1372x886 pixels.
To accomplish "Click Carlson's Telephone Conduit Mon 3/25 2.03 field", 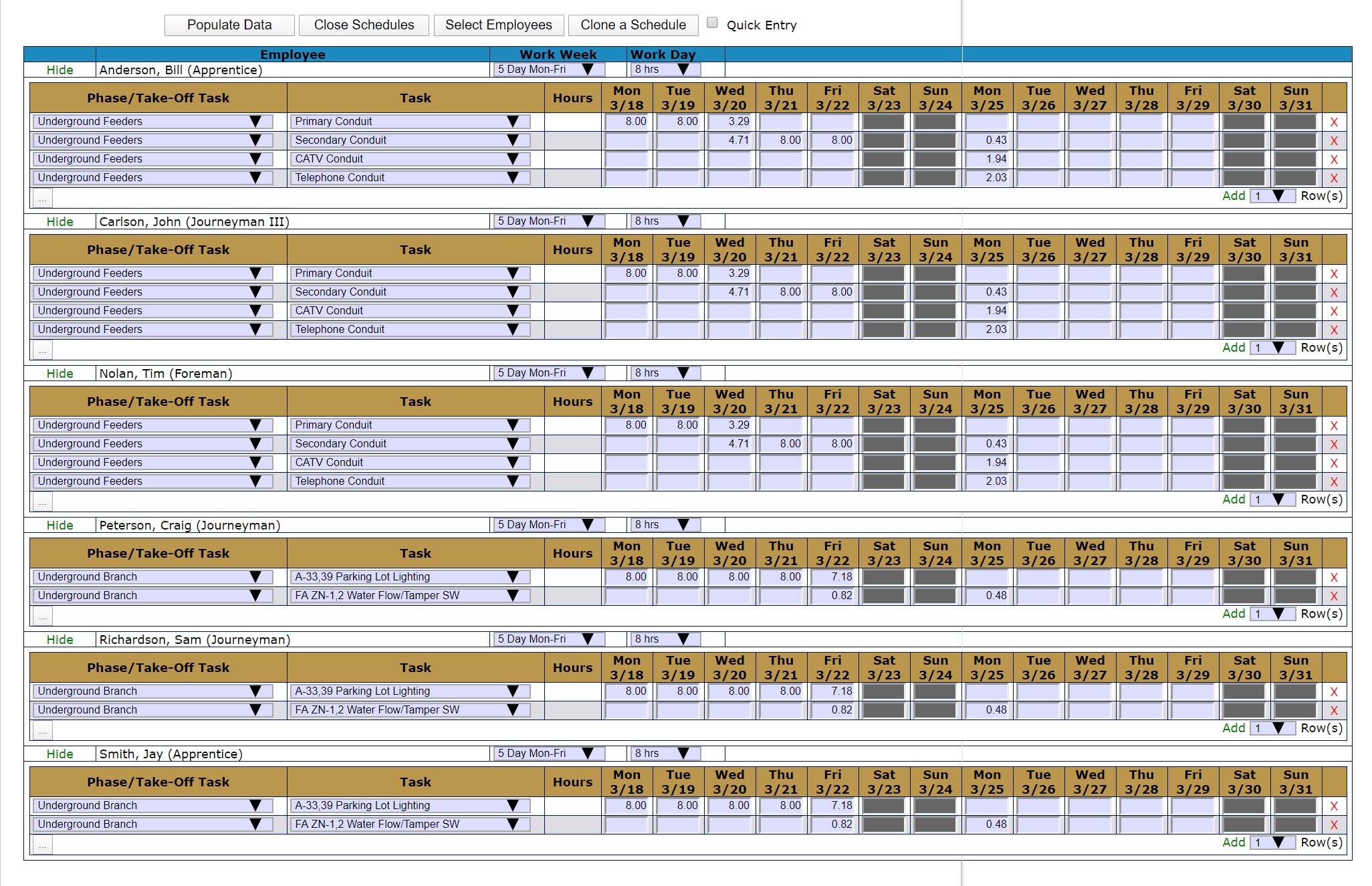I will (987, 329).
